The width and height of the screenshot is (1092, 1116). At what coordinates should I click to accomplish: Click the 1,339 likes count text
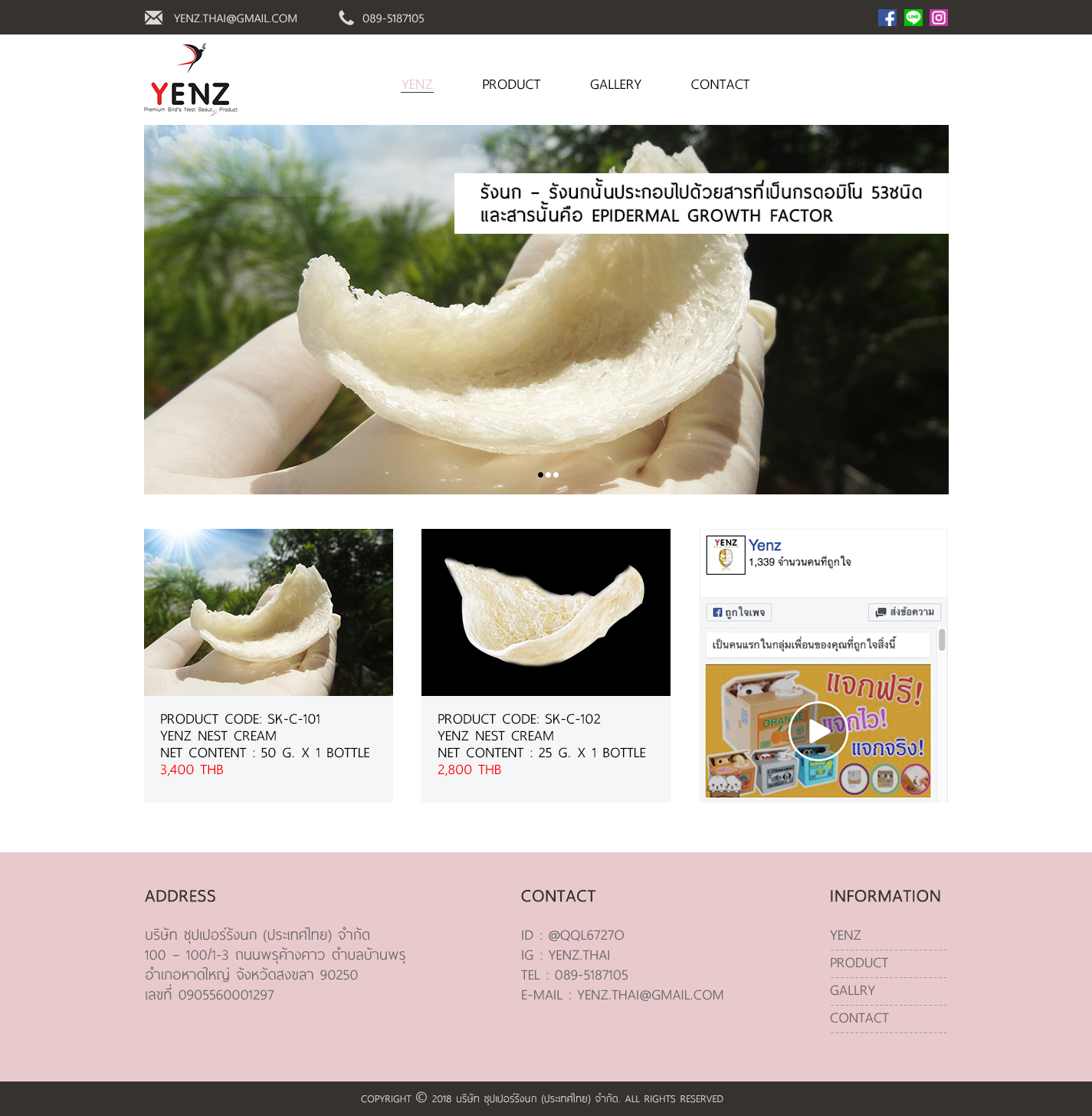[x=799, y=562]
